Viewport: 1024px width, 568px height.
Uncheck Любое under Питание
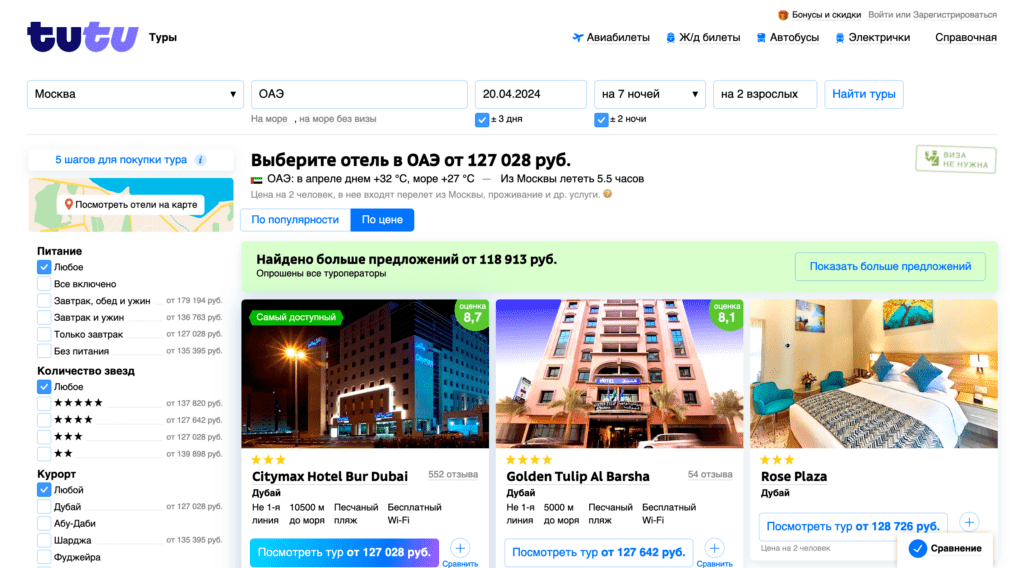[x=44, y=267]
